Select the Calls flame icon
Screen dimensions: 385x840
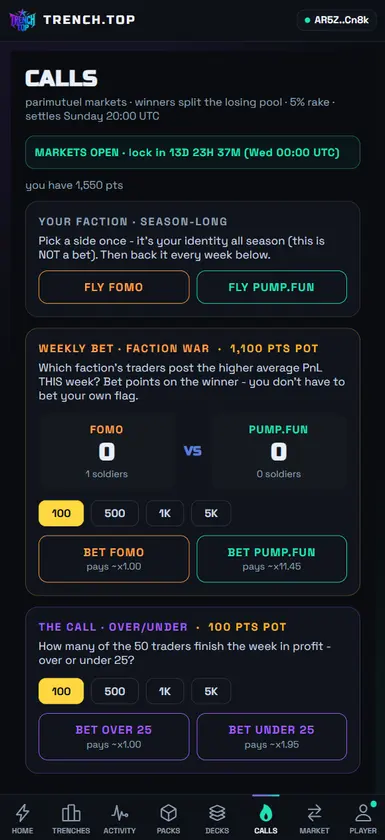[x=266, y=813]
